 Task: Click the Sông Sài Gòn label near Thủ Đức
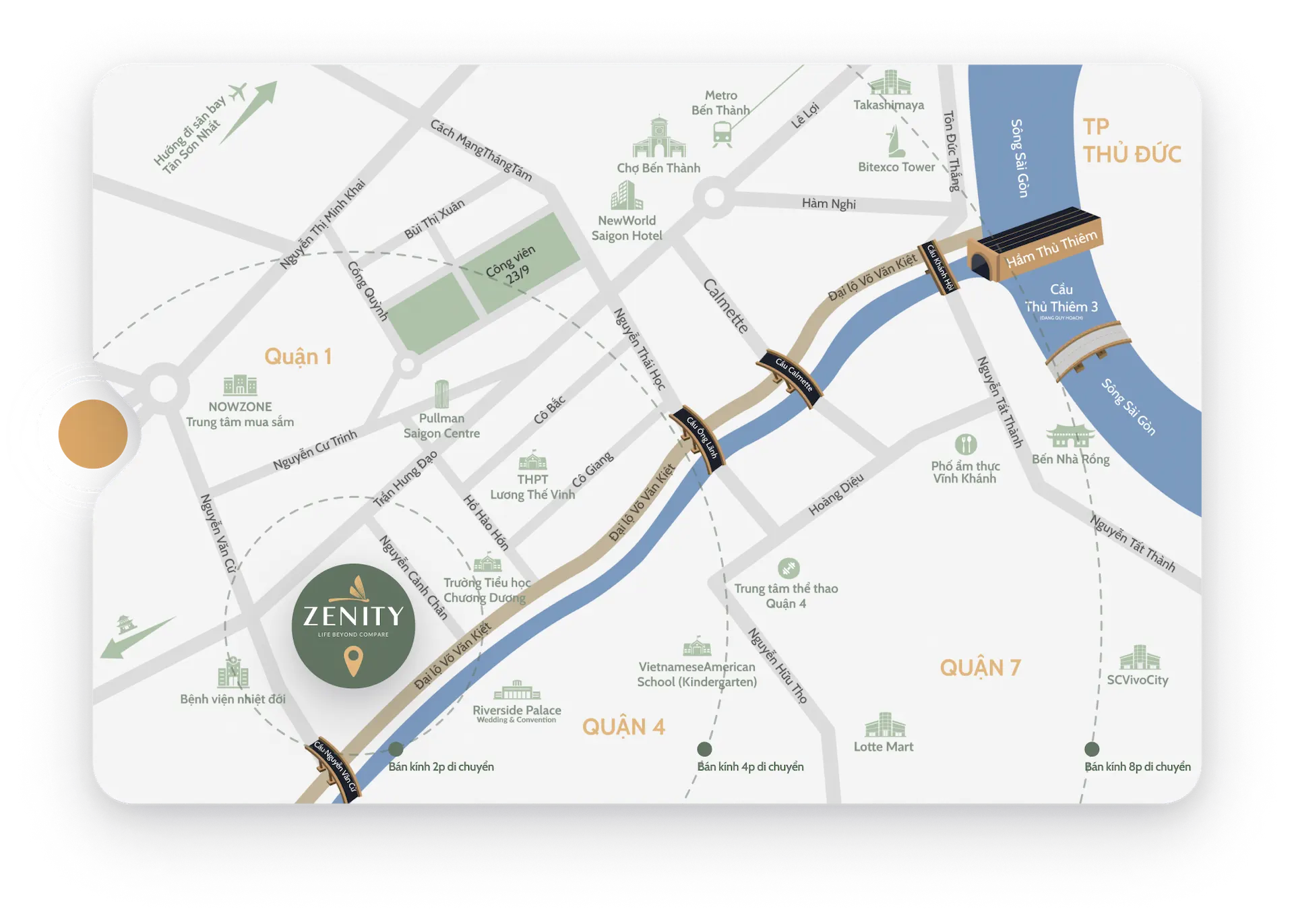(1020, 158)
